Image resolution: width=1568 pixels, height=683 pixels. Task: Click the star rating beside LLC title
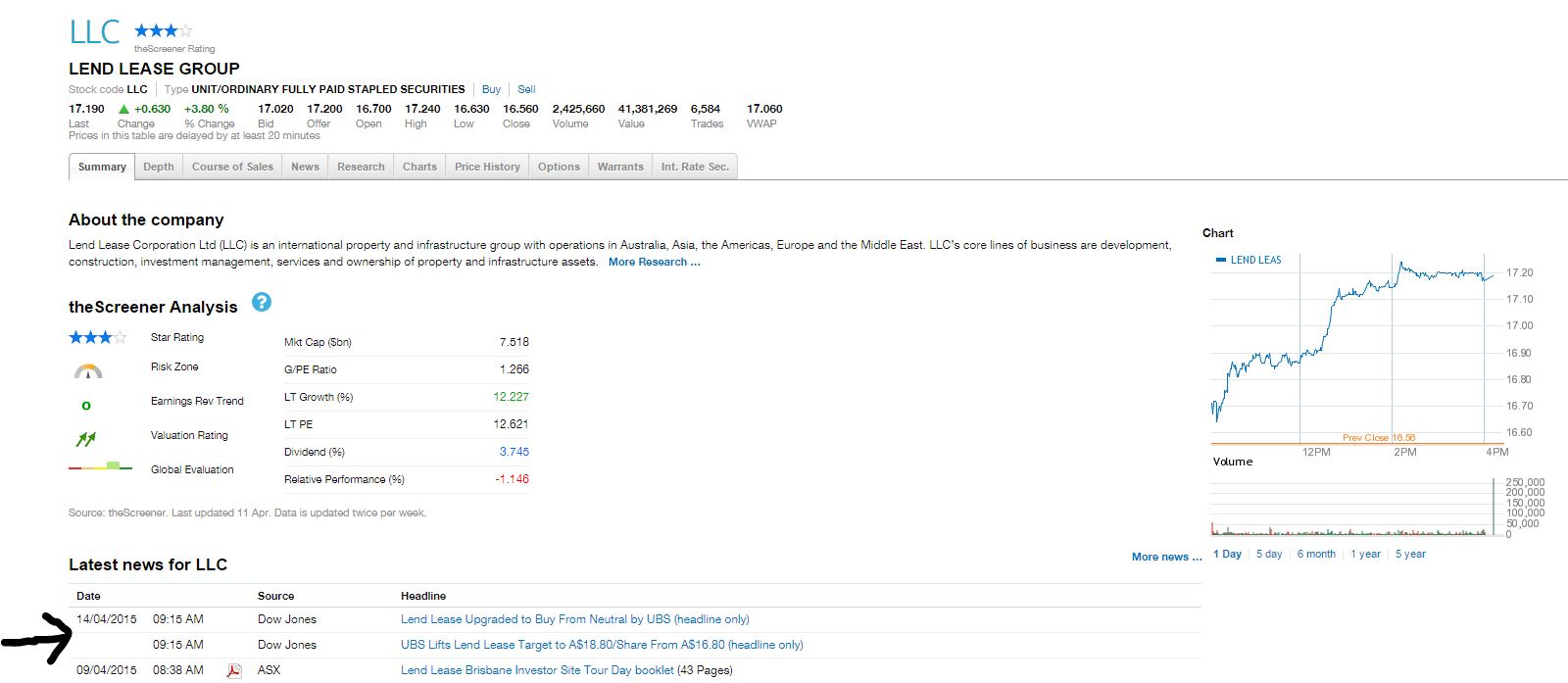[x=164, y=31]
